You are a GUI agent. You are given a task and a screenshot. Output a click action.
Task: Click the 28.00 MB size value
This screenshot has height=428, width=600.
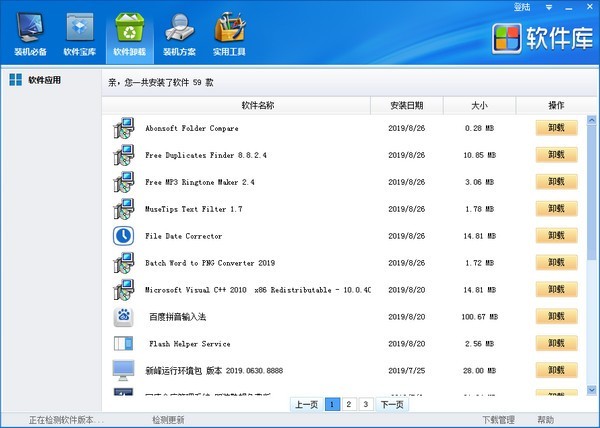(x=479, y=371)
